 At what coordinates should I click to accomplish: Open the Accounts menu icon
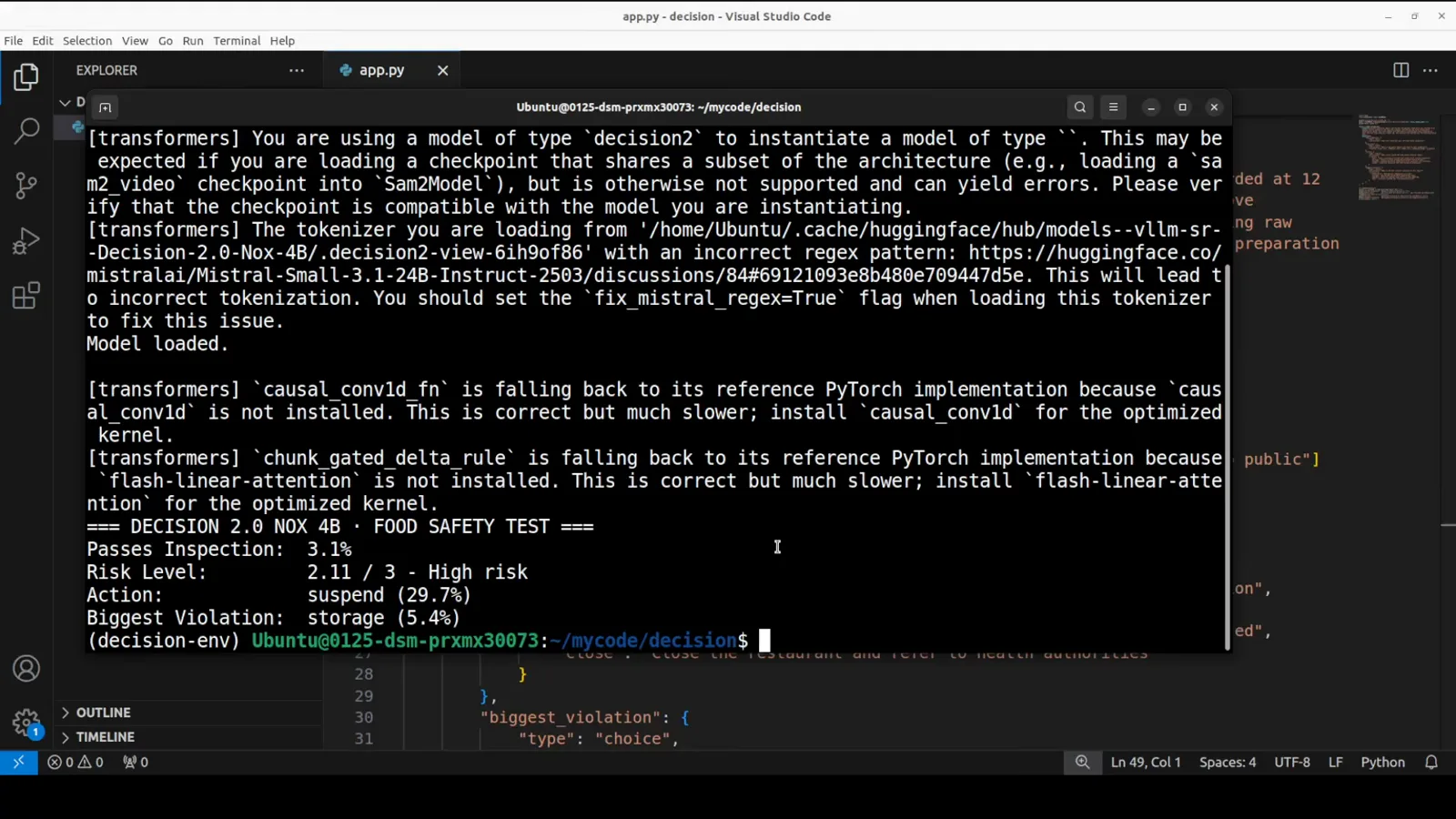pyautogui.click(x=26, y=669)
